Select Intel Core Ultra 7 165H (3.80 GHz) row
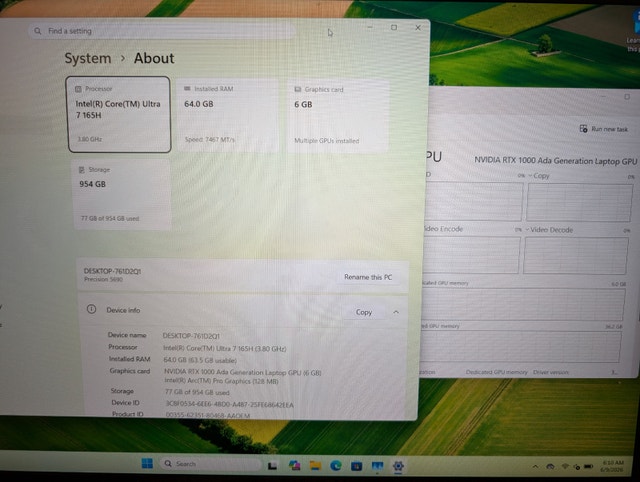Image resolution: width=640 pixels, height=482 pixels. pos(225,349)
